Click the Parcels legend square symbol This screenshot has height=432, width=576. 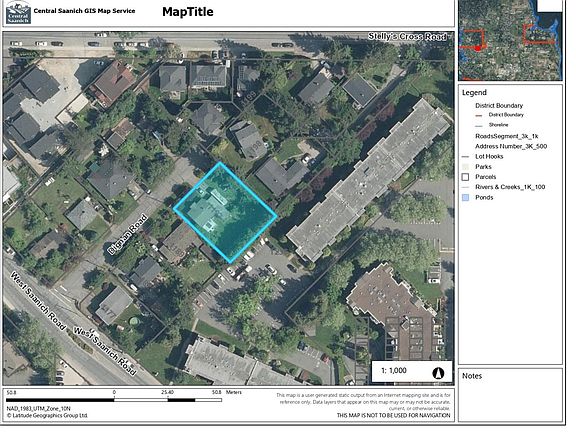pos(465,177)
